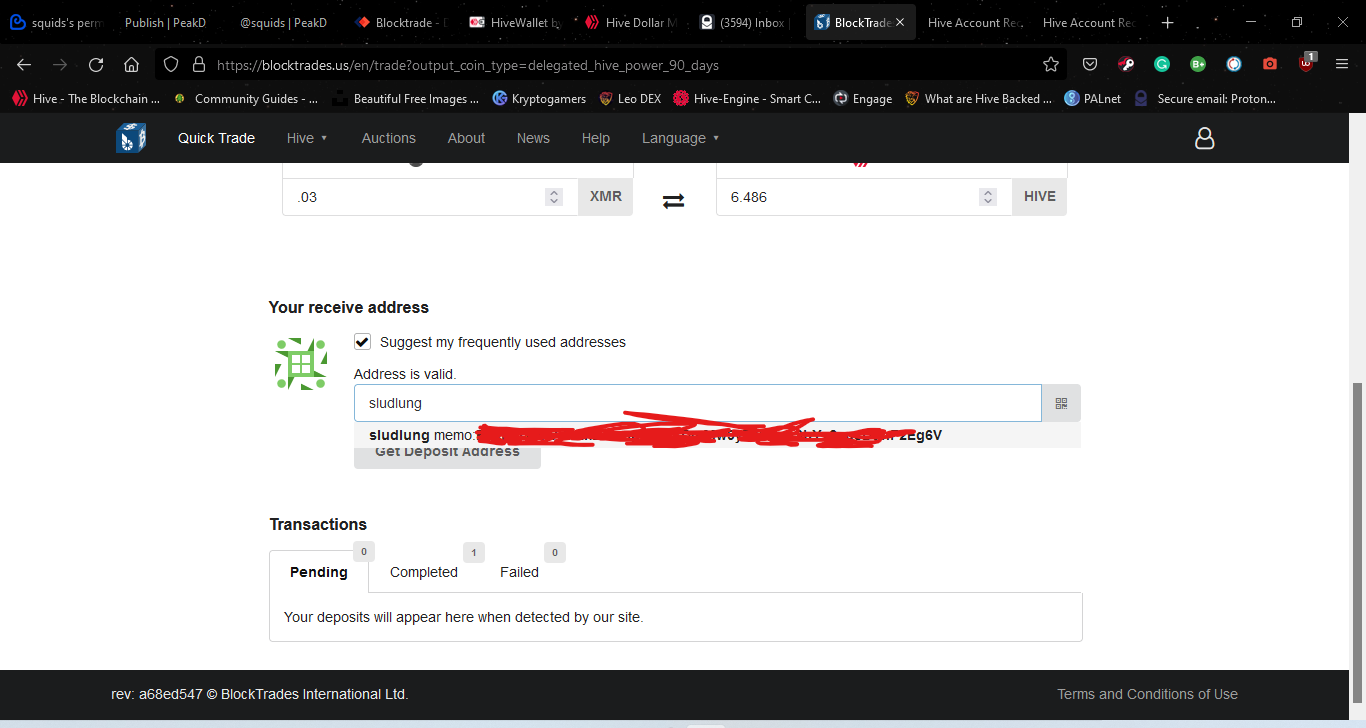The image size is (1366, 728).
Task: Open the Hive-Engine bookmark
Action: [747, 98]
